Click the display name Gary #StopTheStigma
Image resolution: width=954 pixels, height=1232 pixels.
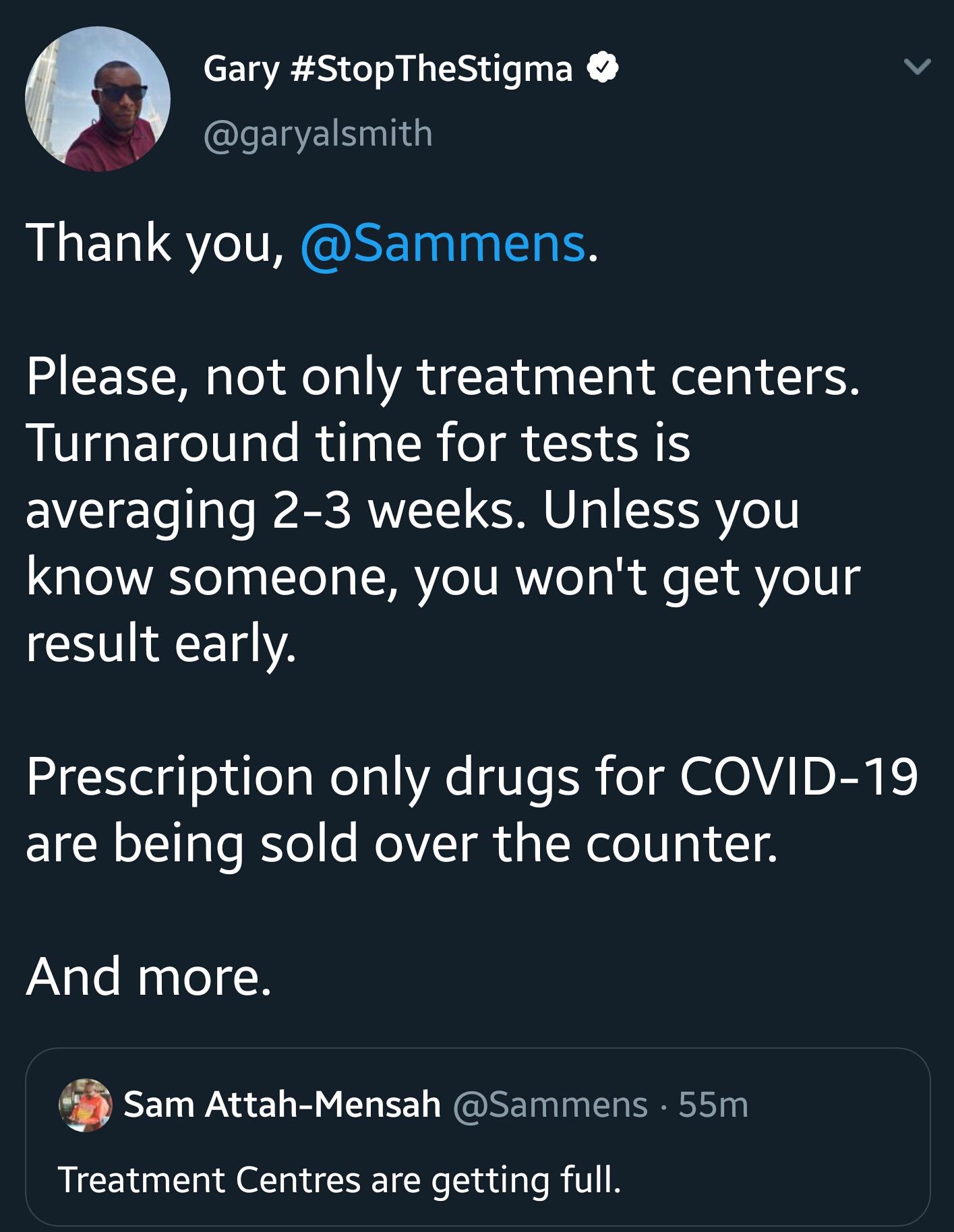388,69
